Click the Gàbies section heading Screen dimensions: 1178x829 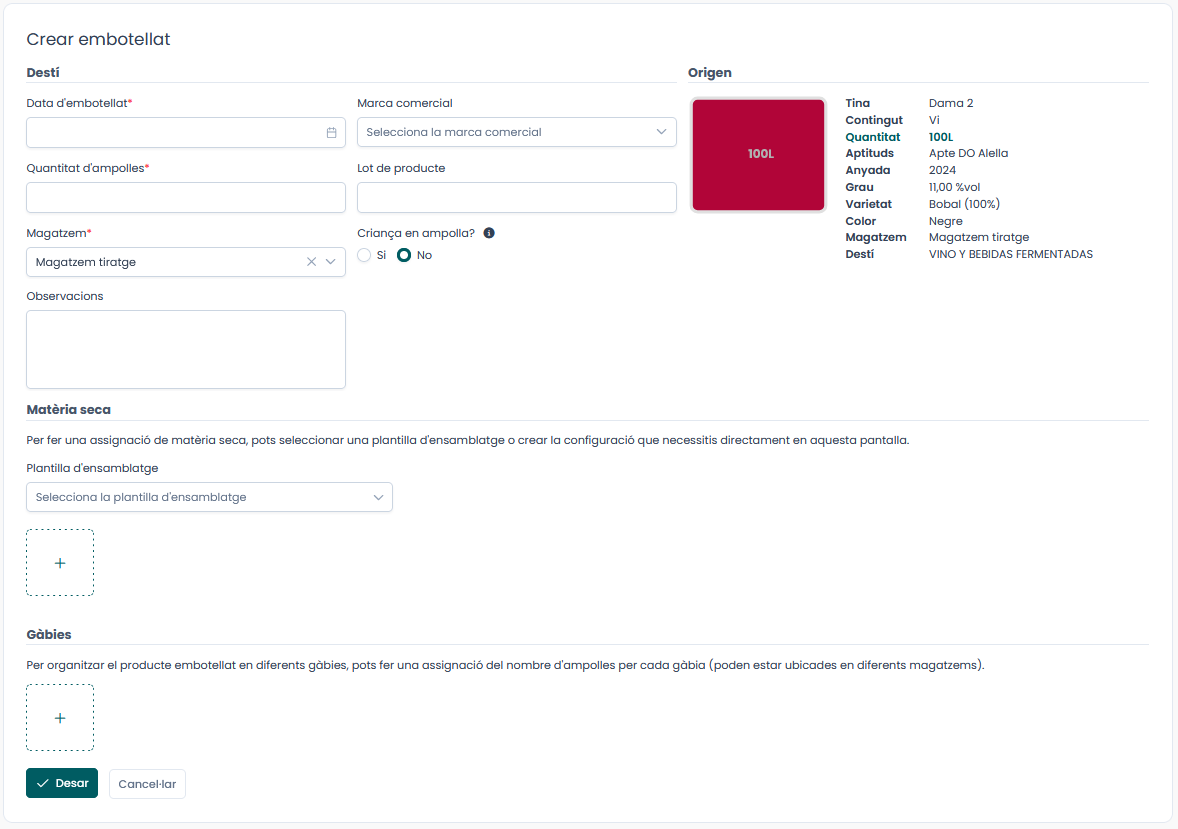[x=49, y=634]
